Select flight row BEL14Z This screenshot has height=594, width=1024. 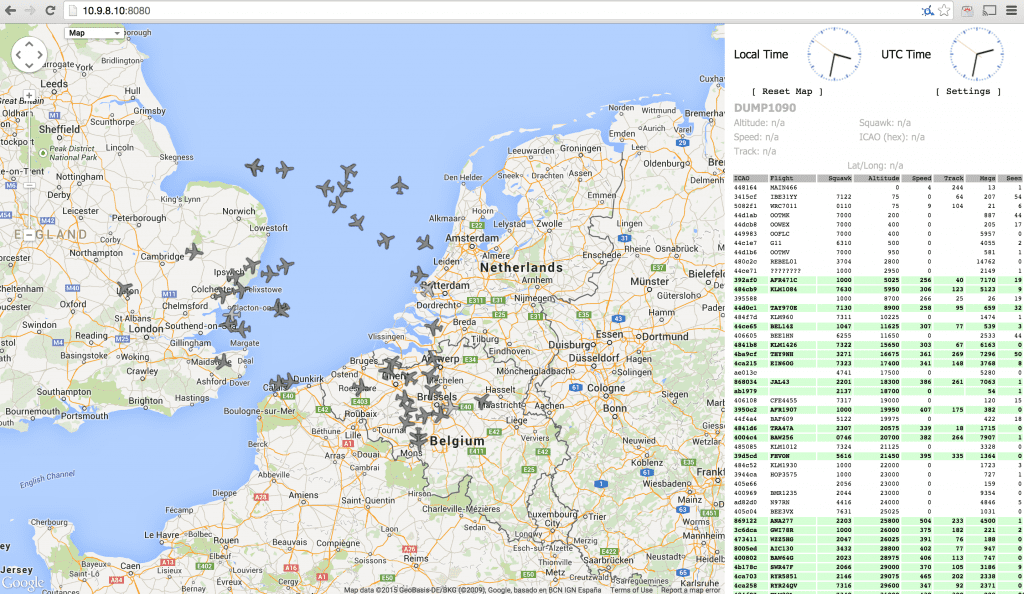click(x=878, y=326)
